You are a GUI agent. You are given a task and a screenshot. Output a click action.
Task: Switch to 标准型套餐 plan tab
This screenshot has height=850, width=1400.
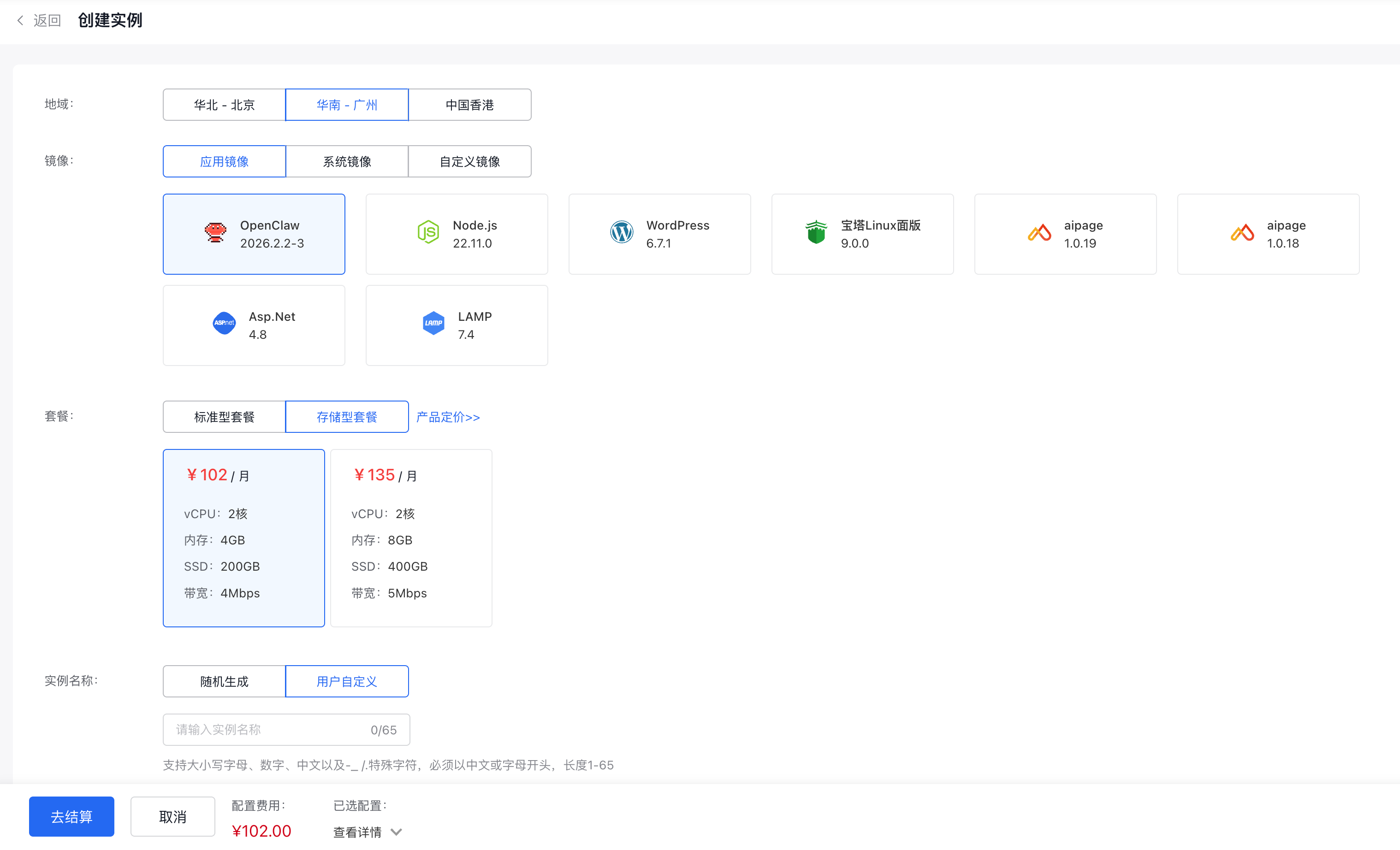point(224,417)
